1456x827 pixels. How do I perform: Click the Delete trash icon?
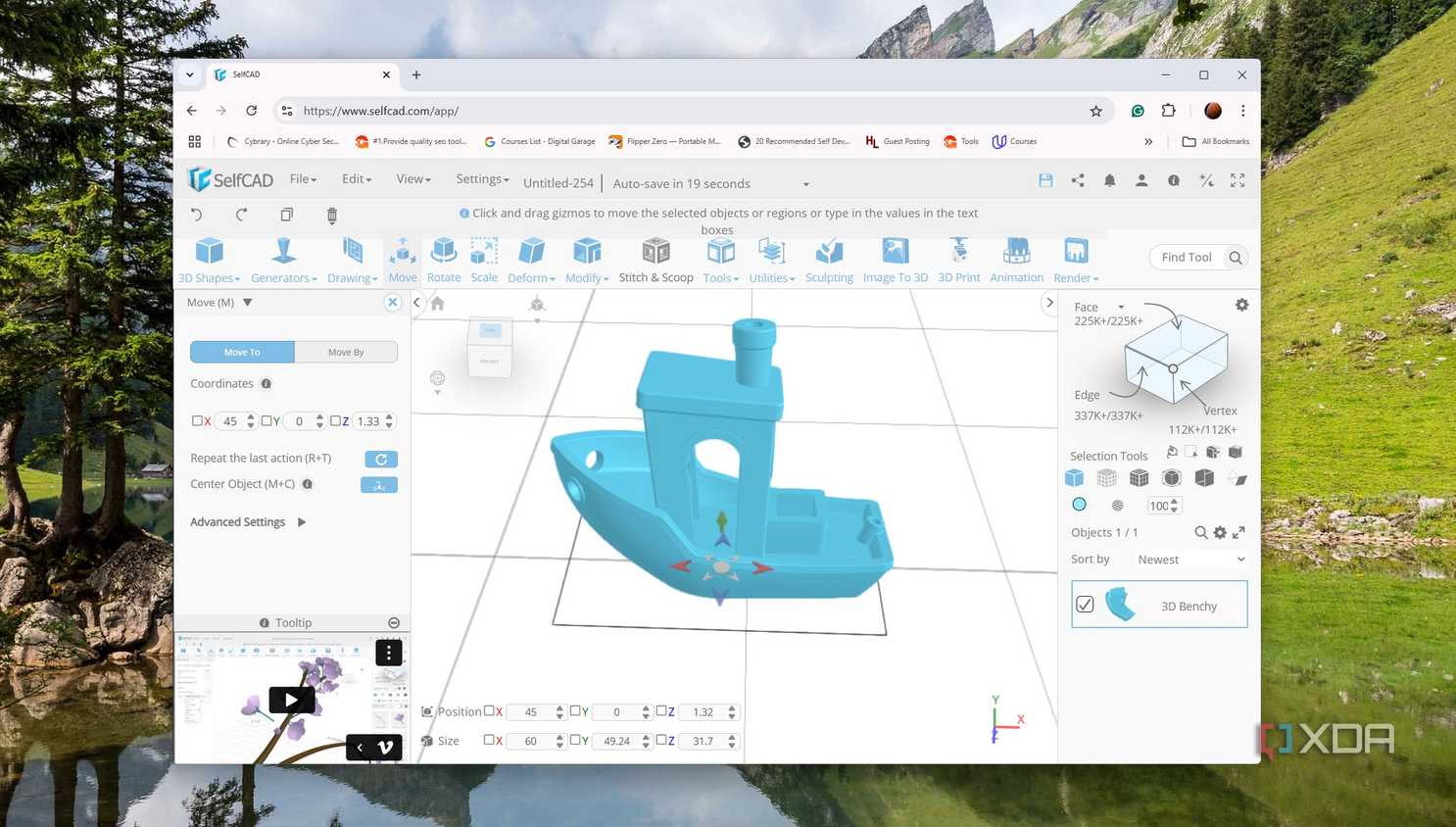pos(331,215)
